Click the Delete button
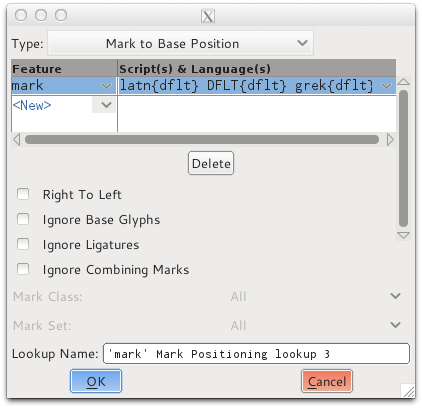Viewport: 422px width, 408px height. (211, 163)
